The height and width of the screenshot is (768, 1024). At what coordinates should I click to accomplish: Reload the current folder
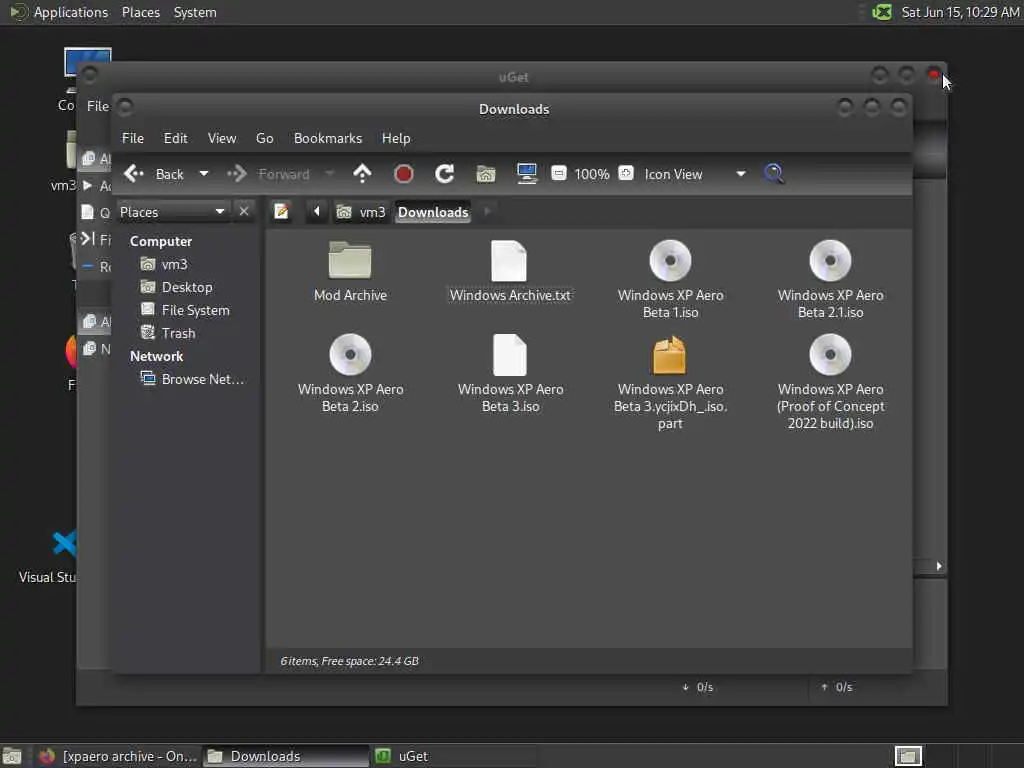pos(445,174)
